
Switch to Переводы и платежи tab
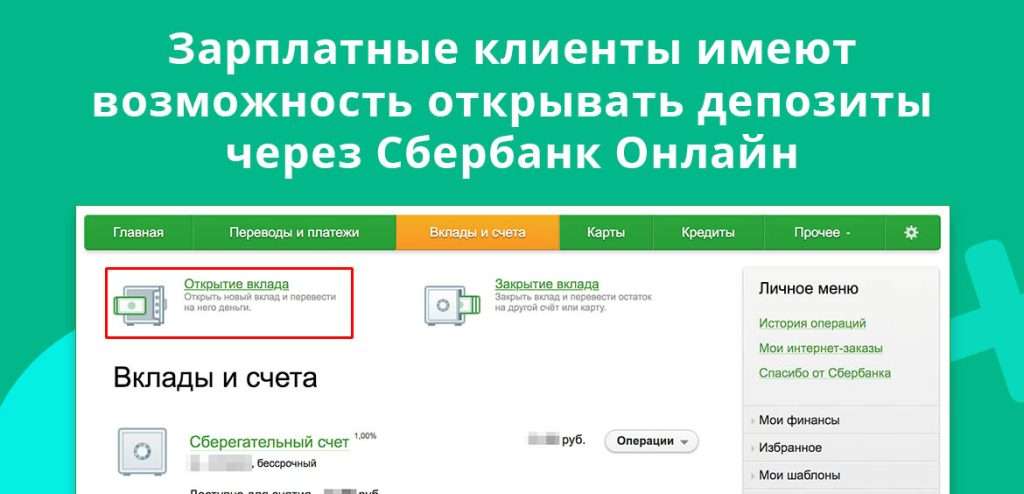coord(294,232)
